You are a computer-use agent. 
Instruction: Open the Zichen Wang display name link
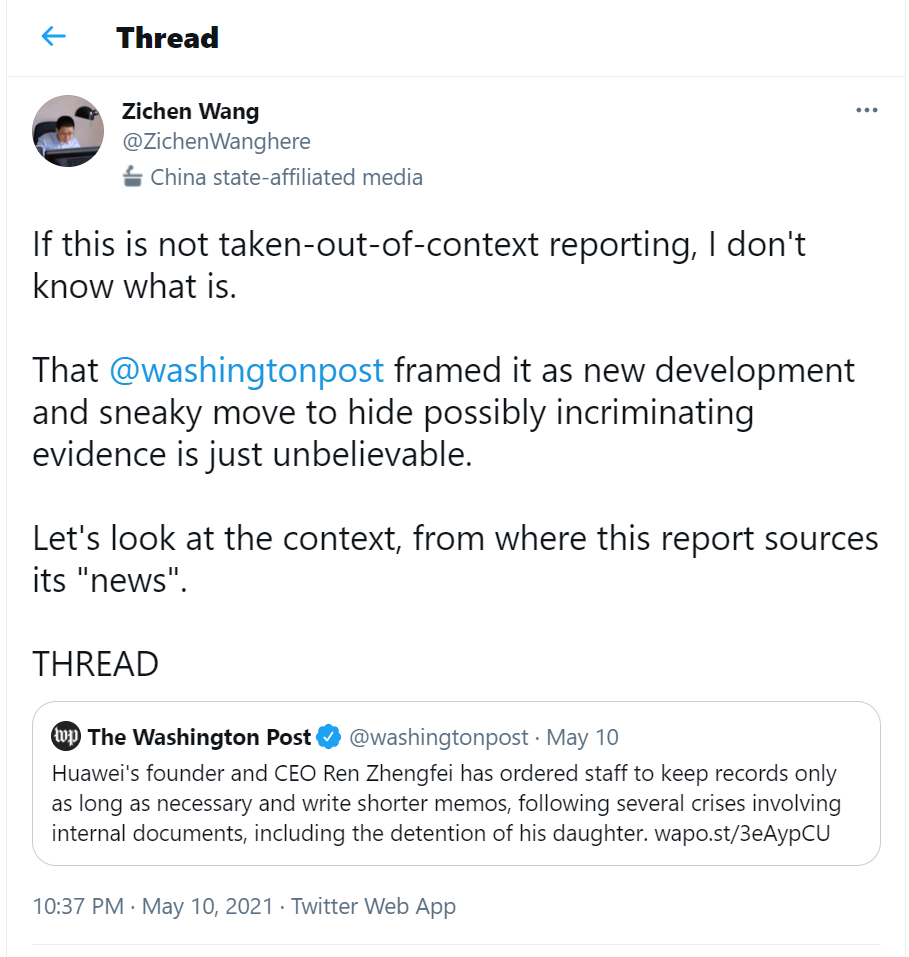[190, 111]
